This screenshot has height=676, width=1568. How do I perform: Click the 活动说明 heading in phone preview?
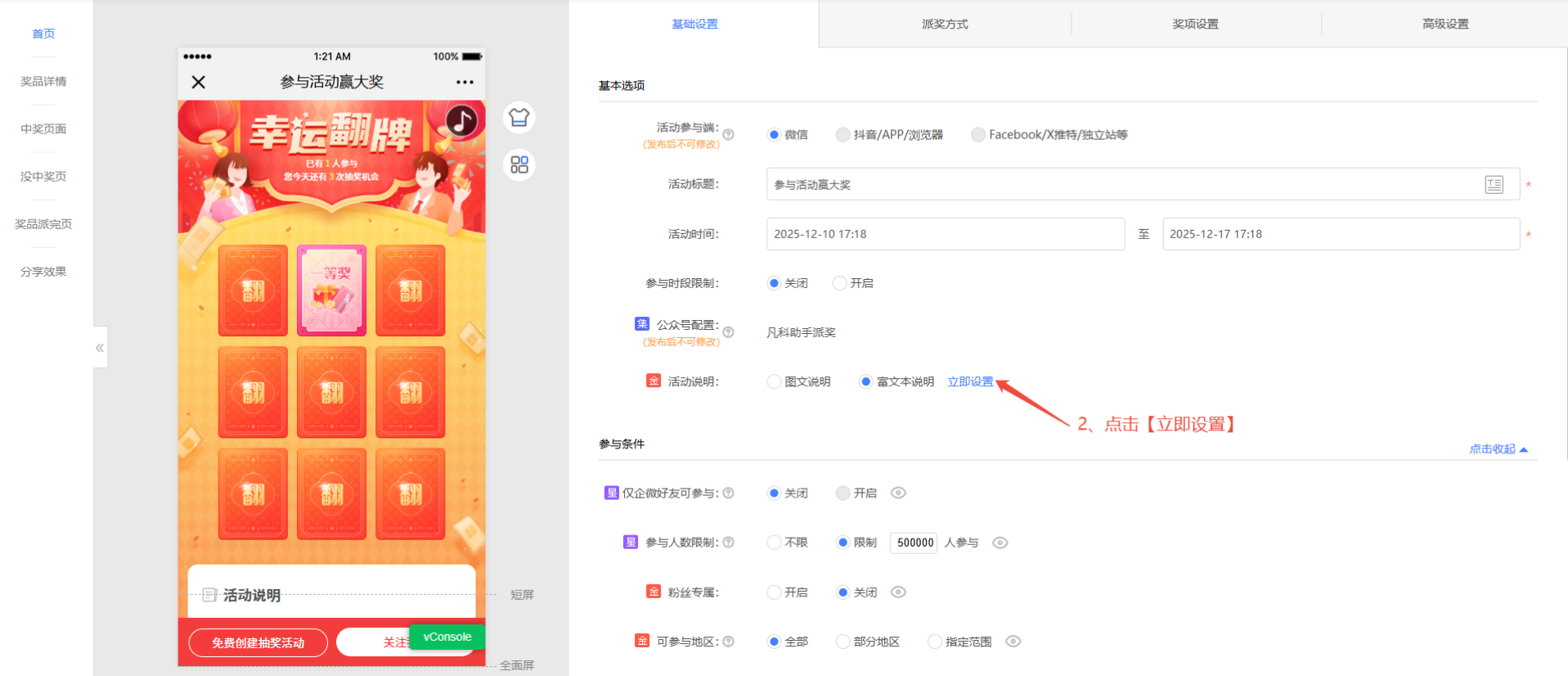(252, 595)
